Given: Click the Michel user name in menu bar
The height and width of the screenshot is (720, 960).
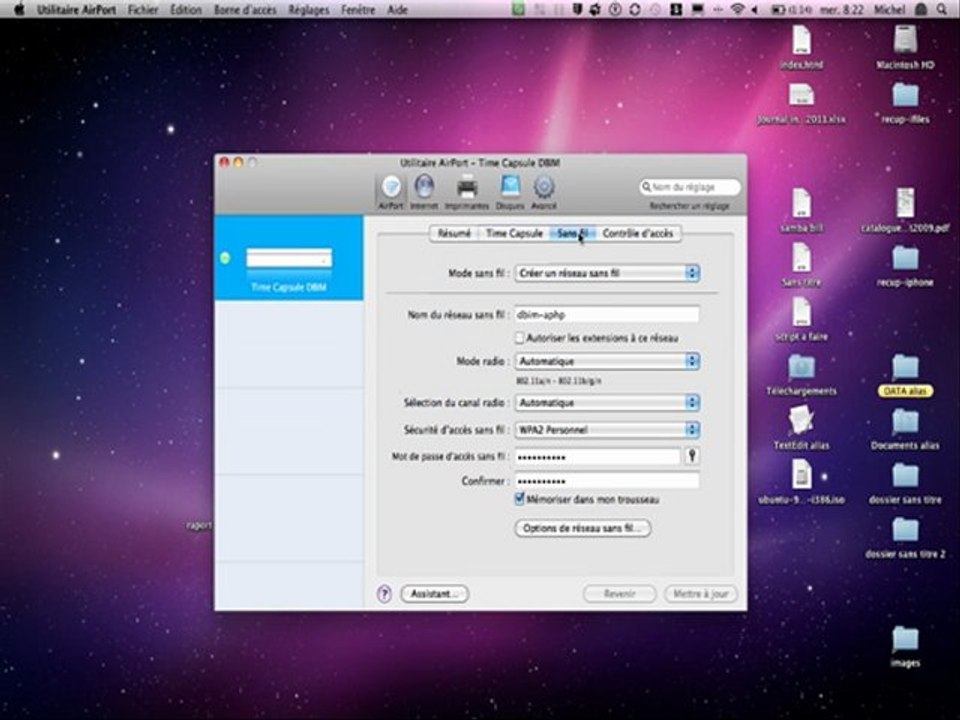Looking at the screenshot, I should point(890,9).
